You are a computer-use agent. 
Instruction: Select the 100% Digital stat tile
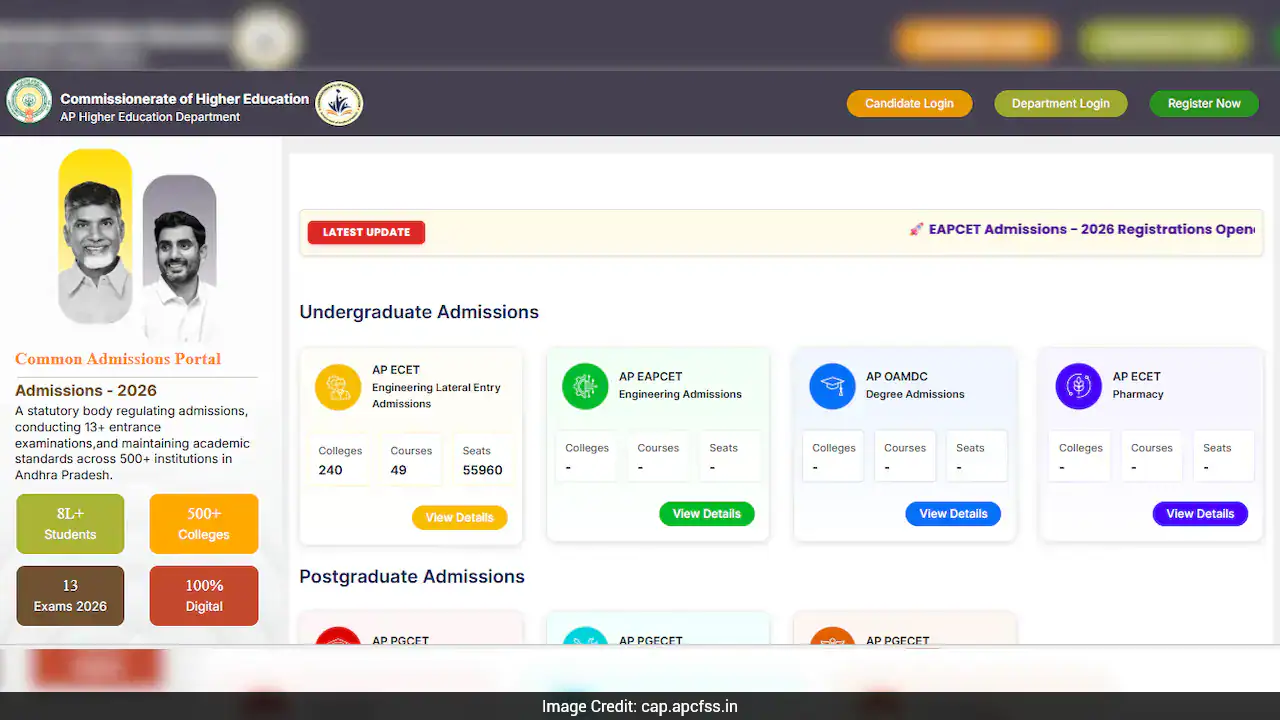point(204,596)
